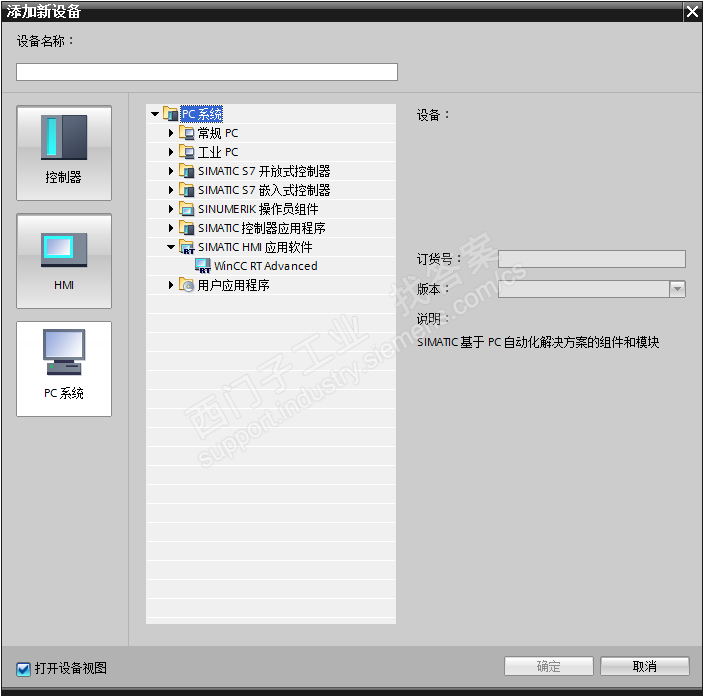Select 工业 PC in the tree
The image size is (704, 697).
point(218,152)
